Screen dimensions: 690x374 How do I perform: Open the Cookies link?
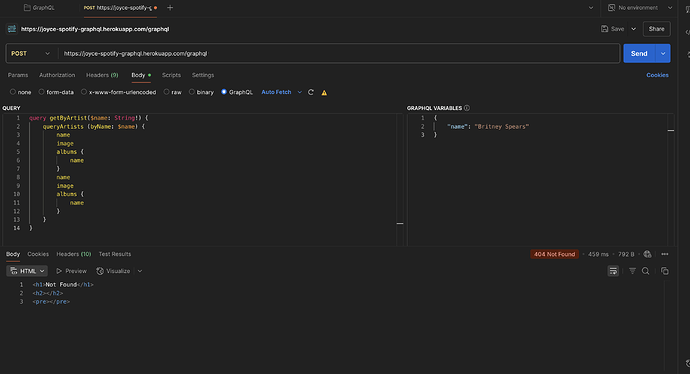[x=657, y=75]
